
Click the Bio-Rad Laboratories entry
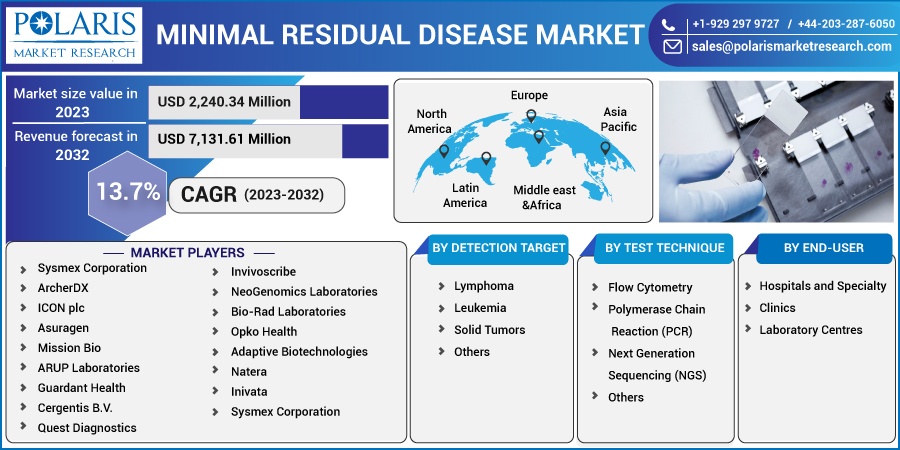[288, 312]
